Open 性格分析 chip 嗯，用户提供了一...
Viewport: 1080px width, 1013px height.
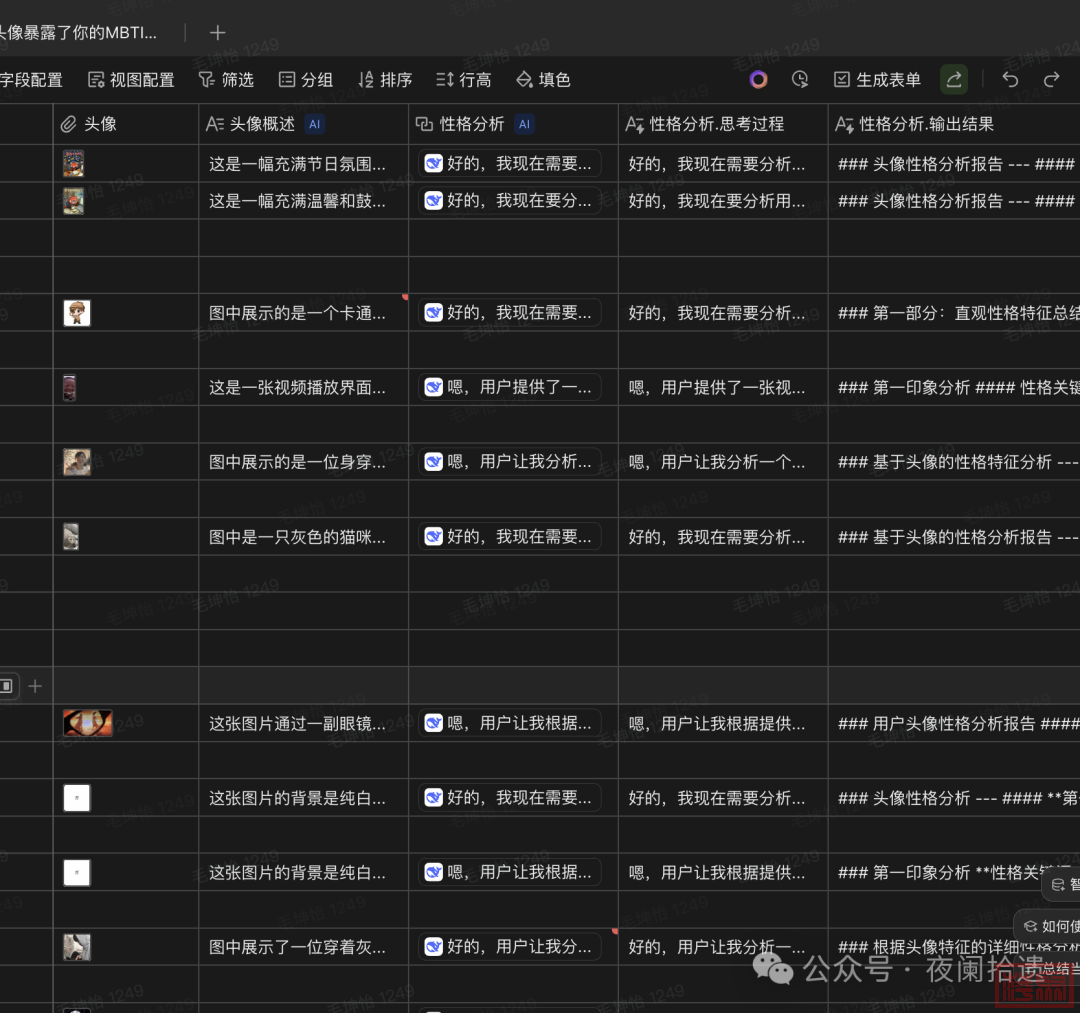tap(509, 387)
